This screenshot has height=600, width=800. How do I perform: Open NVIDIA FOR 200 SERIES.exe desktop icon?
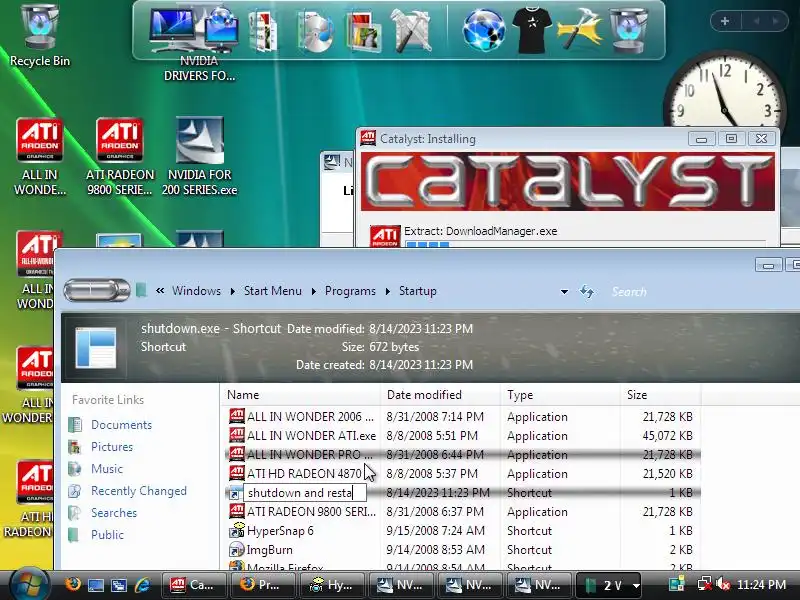tap(199, 157)
